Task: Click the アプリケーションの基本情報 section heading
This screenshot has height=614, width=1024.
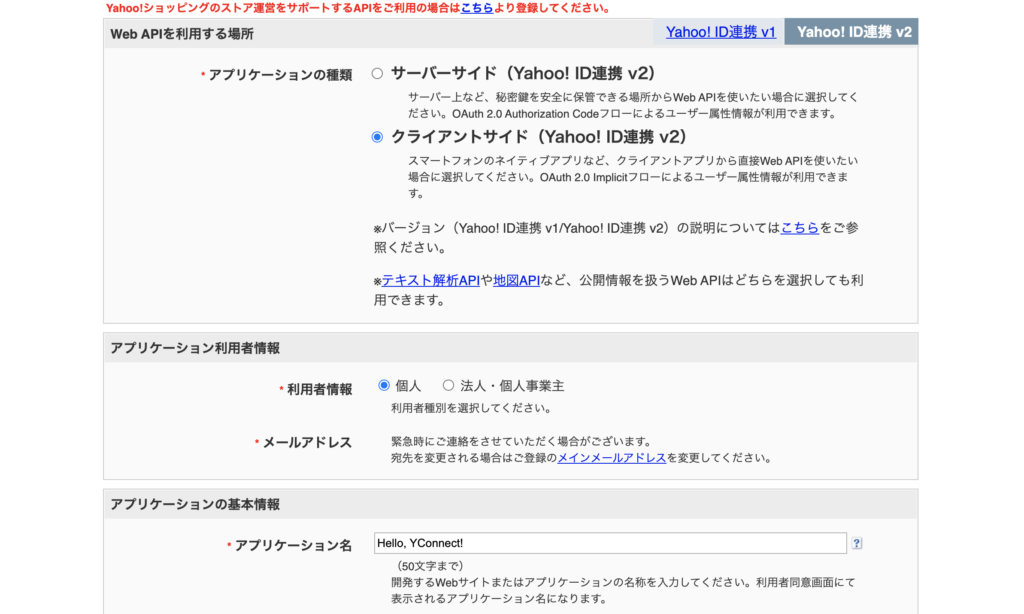Action: click(195, 504)
